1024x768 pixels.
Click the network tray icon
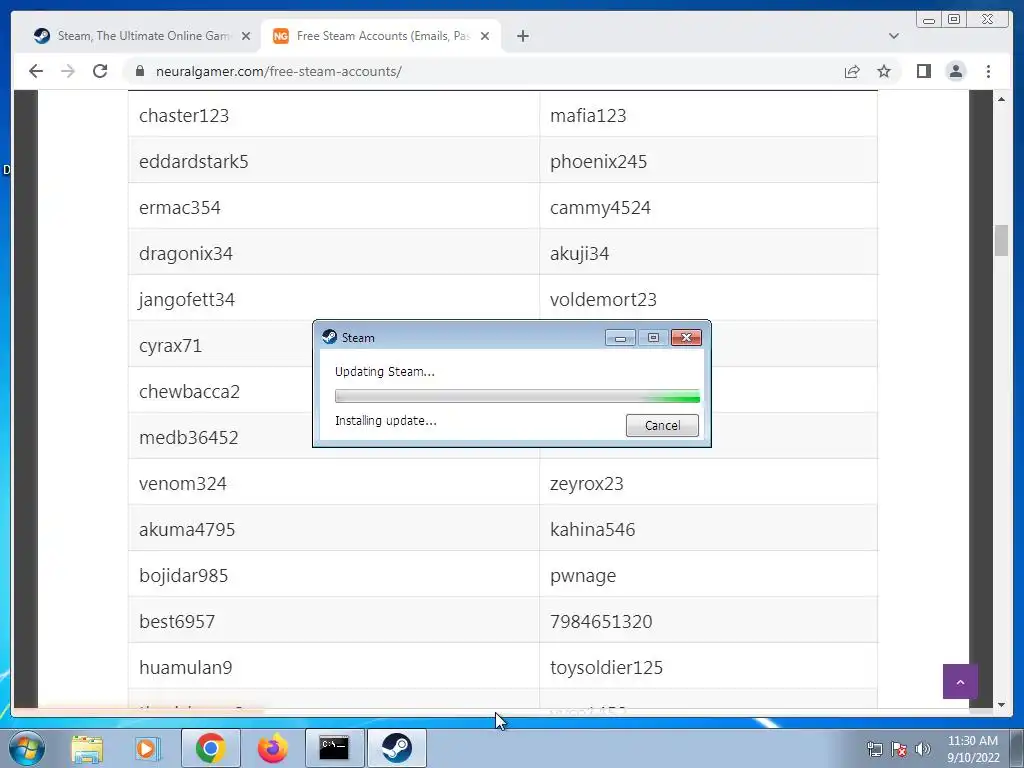874,749
